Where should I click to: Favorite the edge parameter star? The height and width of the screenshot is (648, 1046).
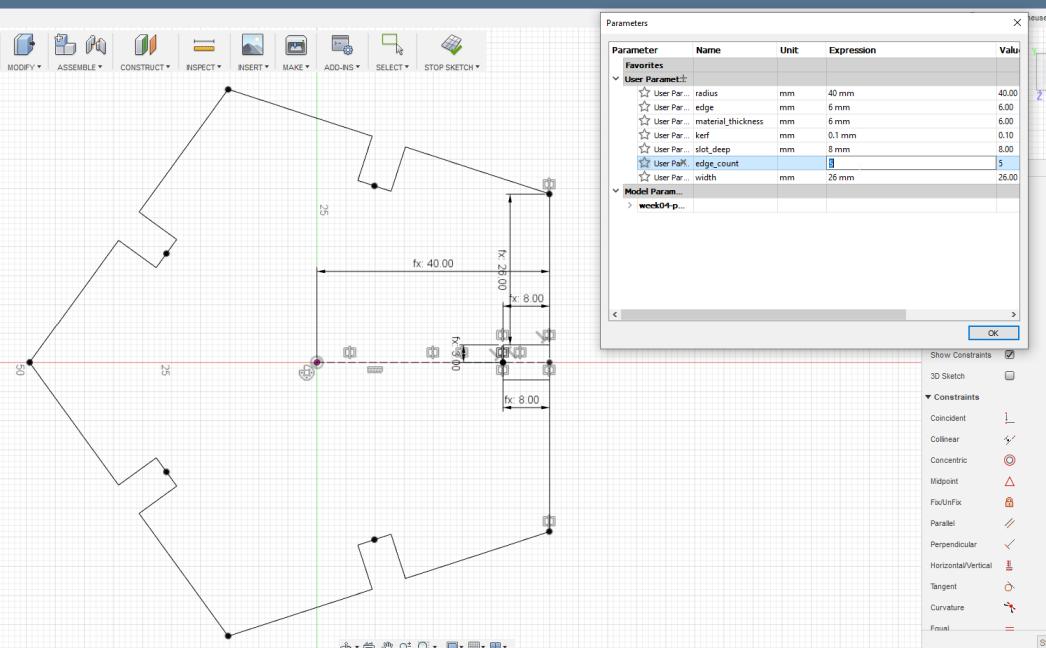(644, 107)
